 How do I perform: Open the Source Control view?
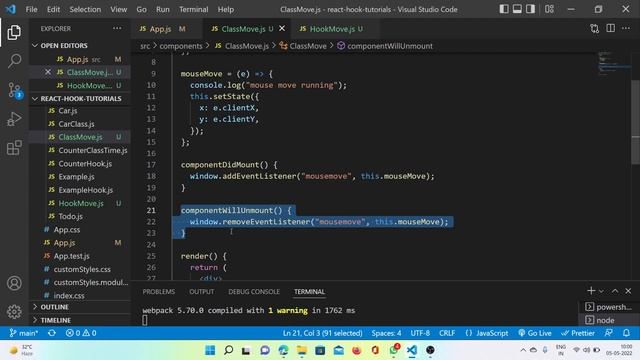[14, 90]
